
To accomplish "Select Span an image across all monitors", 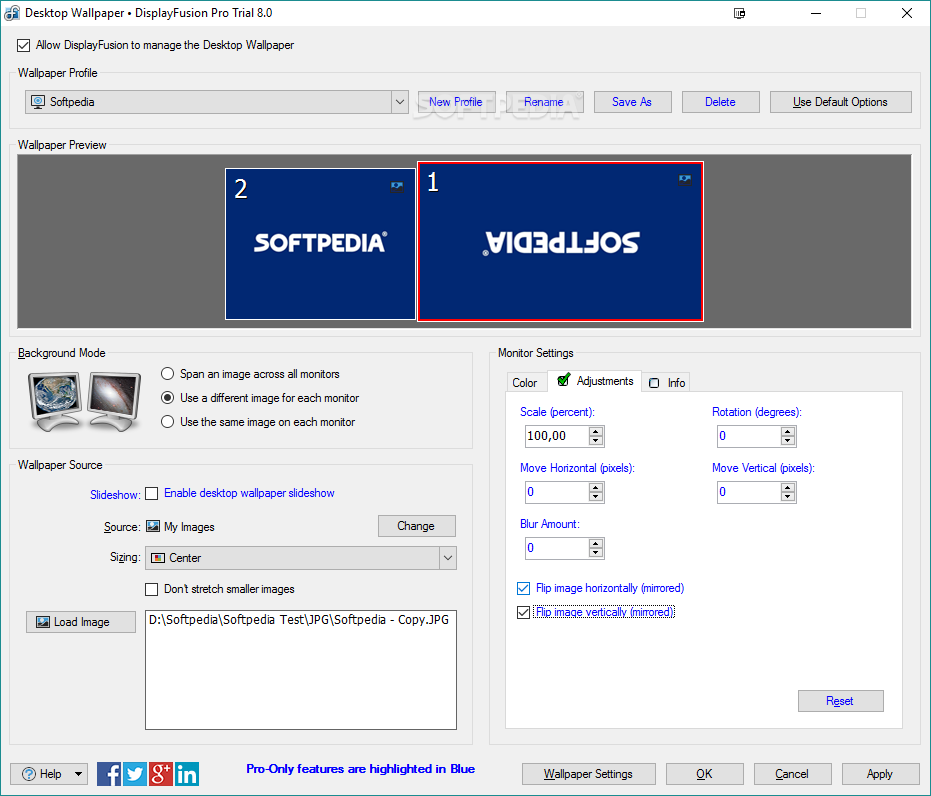I will [x=167, y=374].
